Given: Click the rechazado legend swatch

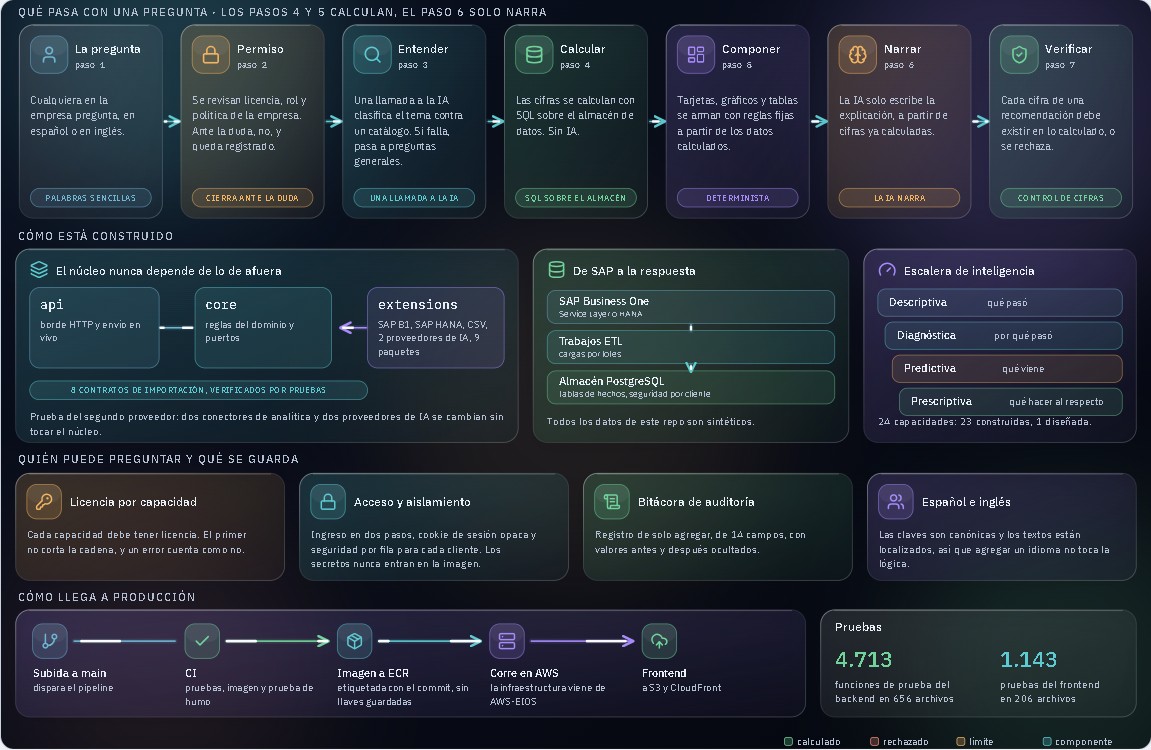Looking at the screenshot, I should click(874, 741).
